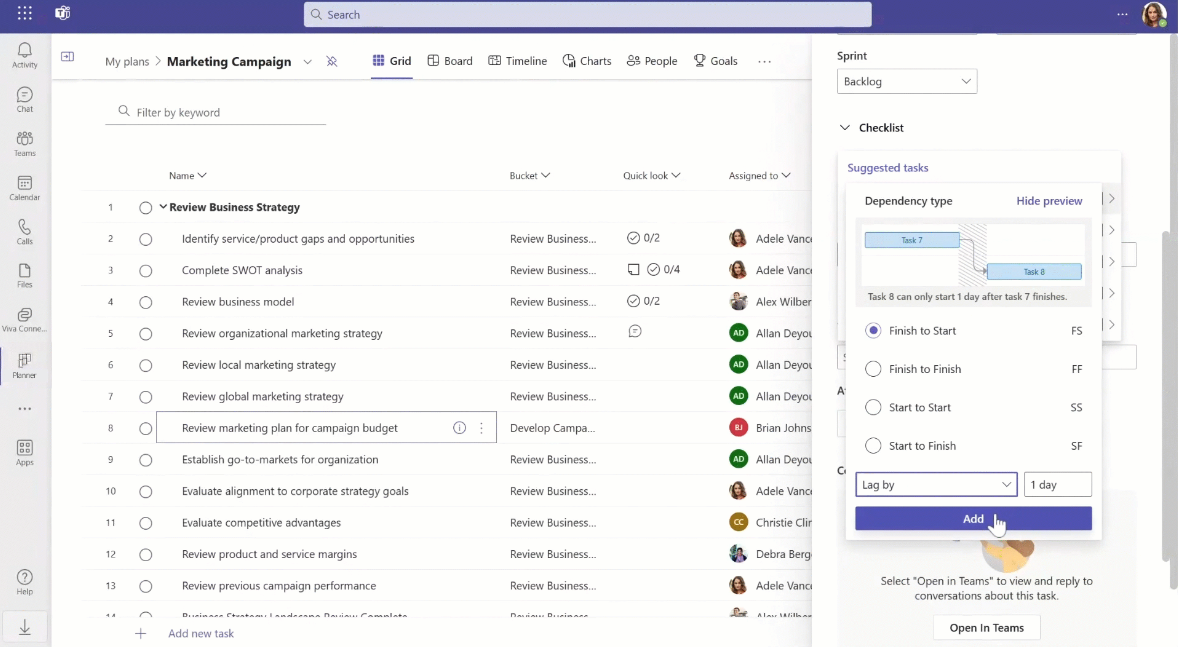Screen dimensions: 1178x647
Task: Select the Start to Start option
Action: tap(873, 407)
